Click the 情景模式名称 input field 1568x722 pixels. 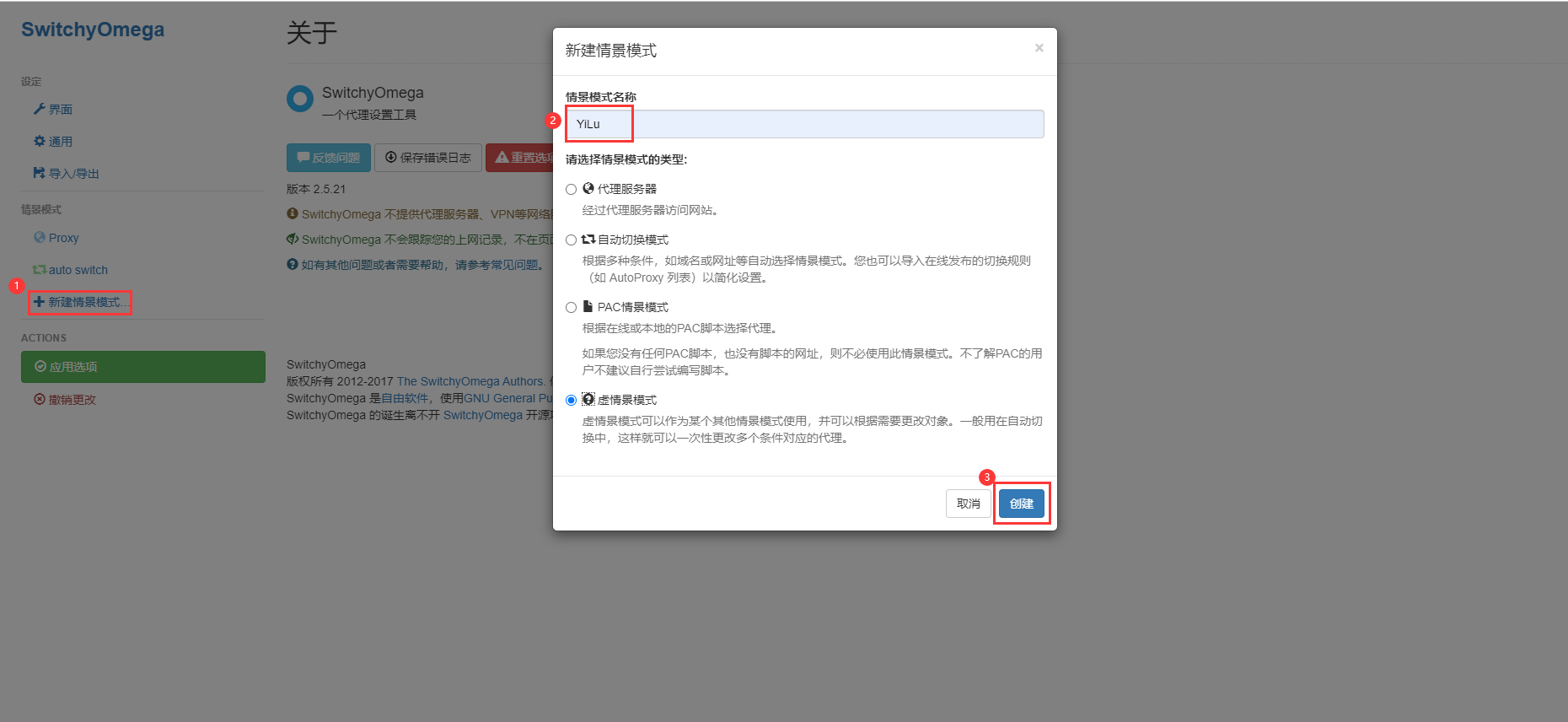pos(804,124)
